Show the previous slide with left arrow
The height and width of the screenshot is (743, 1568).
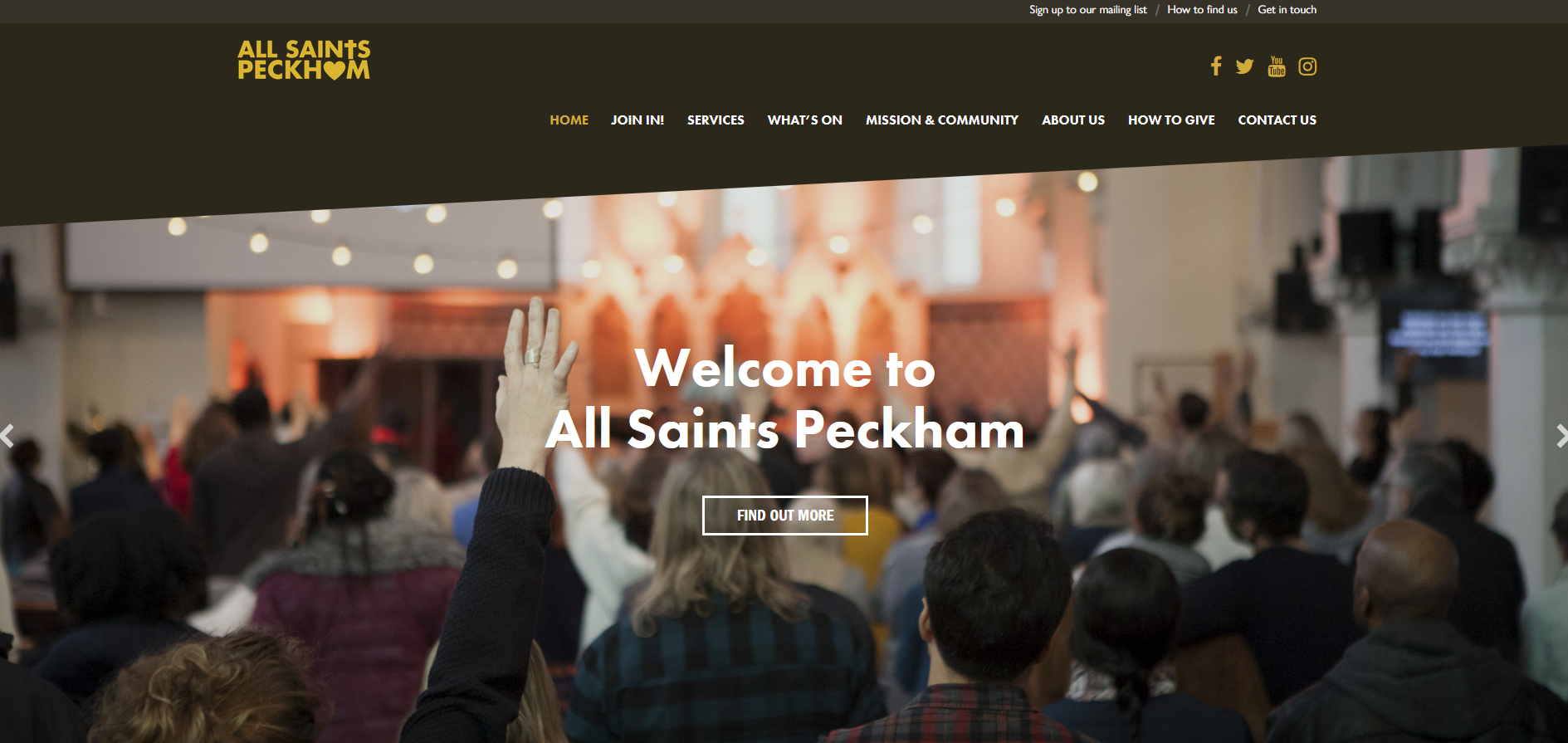[x=7, y=436]
